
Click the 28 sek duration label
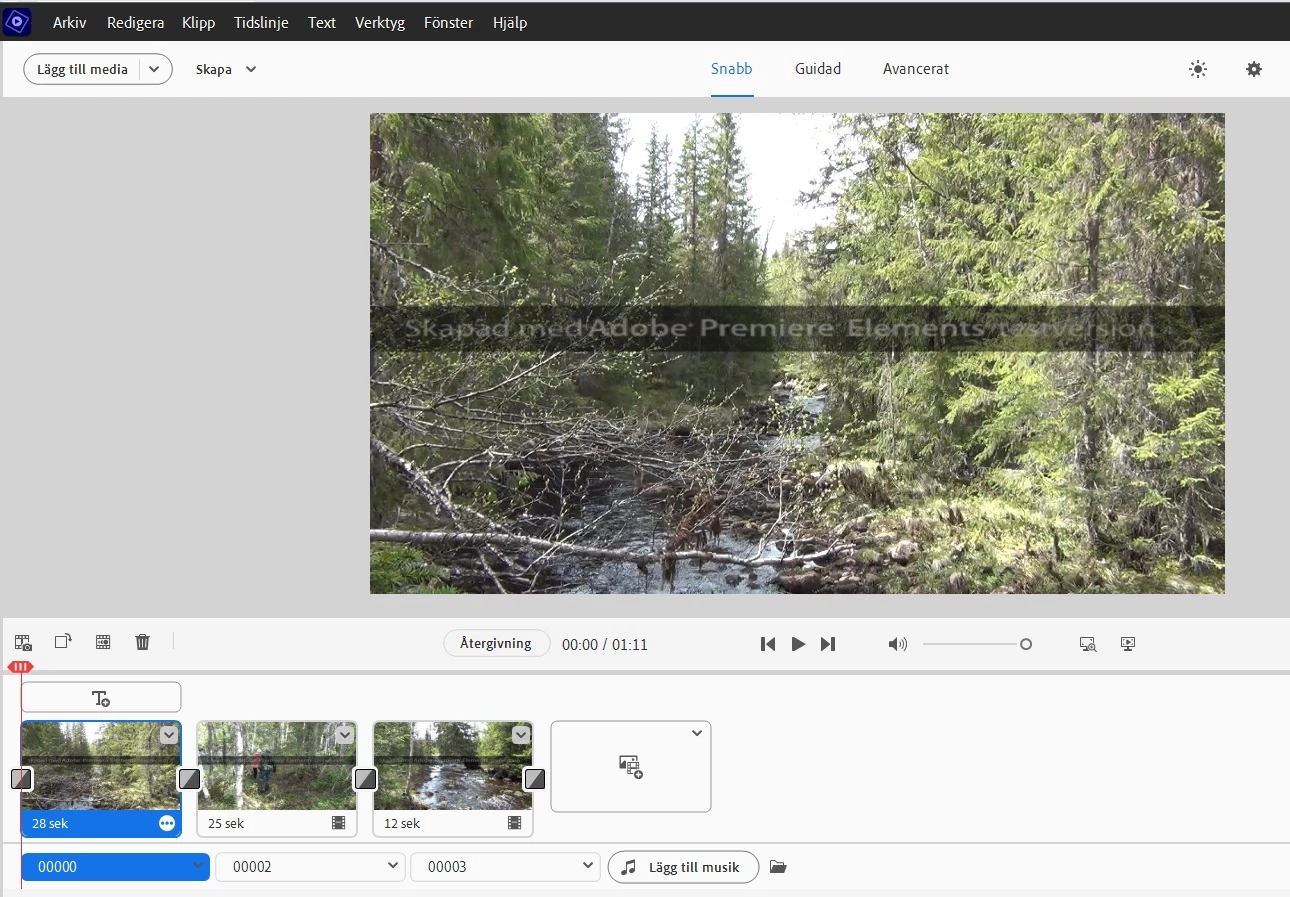coord(50,824)
